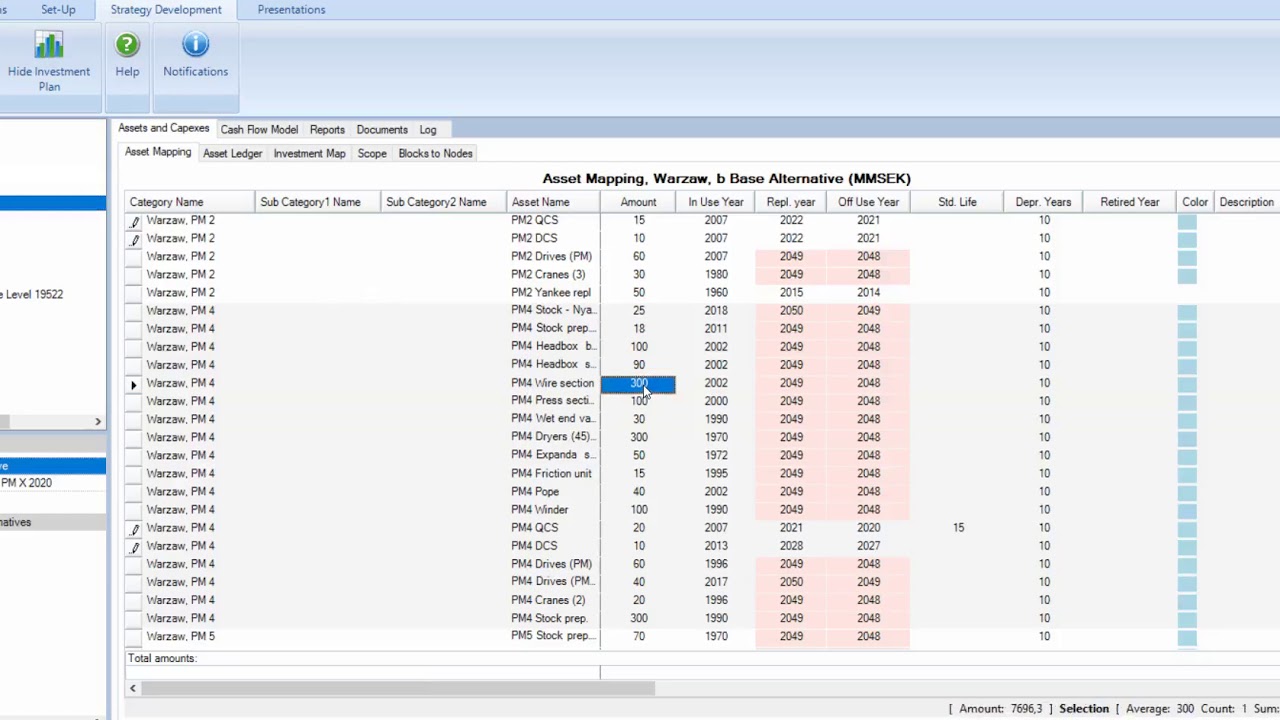Switch to the Set-Up ribbon tab
Screen dimensions: 1280x720
coord(58,10)
